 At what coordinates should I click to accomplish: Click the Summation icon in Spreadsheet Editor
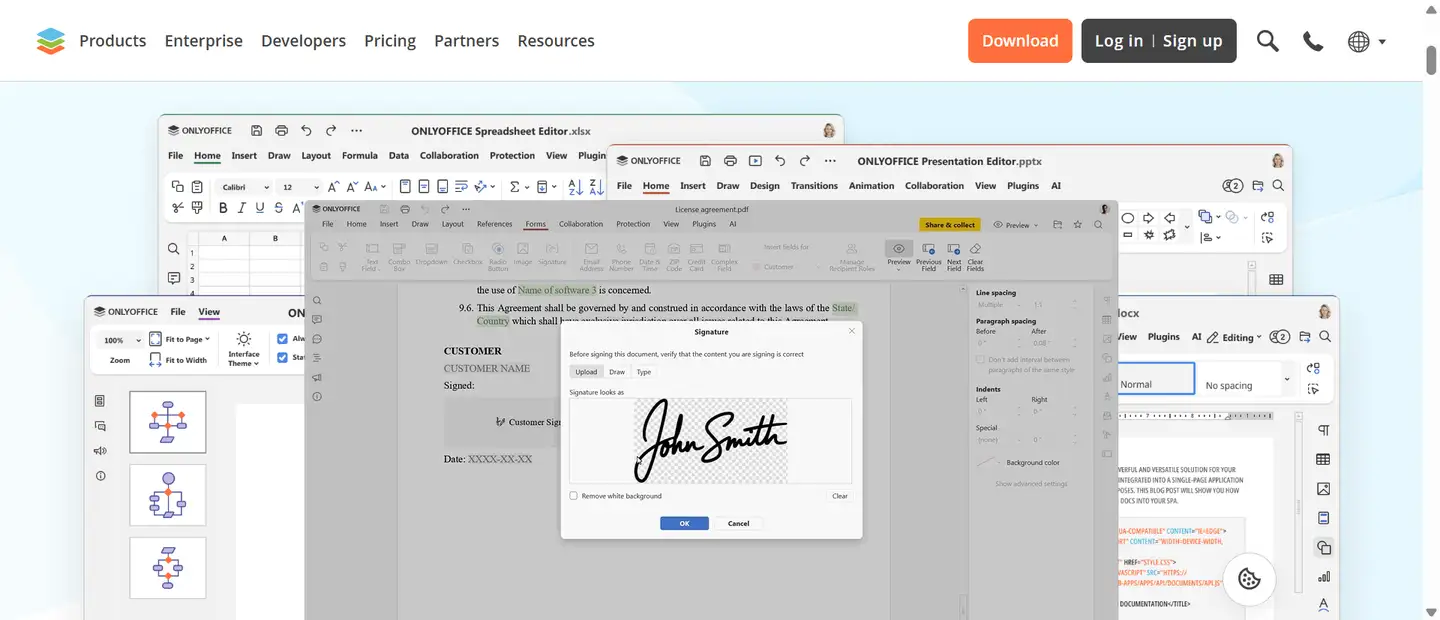point(514,186)
